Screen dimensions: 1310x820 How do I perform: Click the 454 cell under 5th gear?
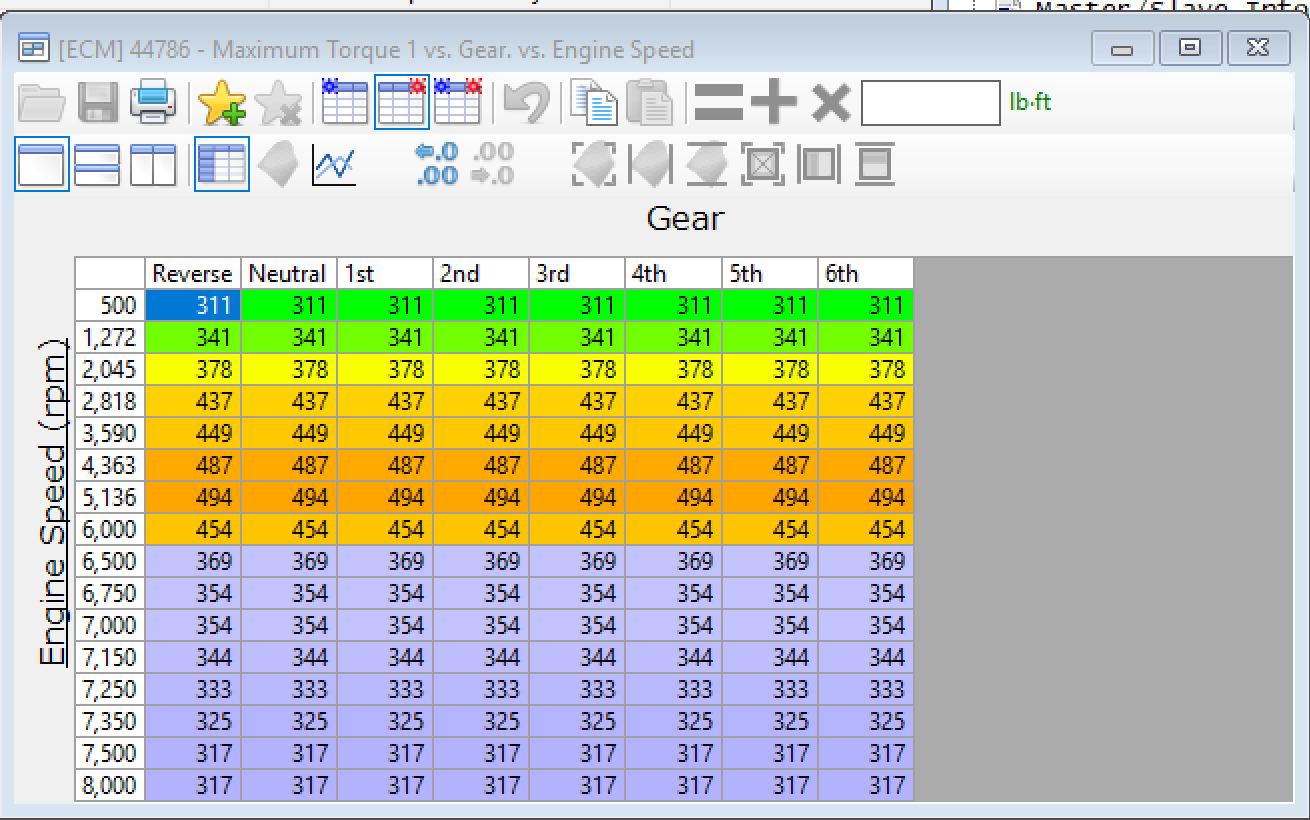(x=770, y=529)
